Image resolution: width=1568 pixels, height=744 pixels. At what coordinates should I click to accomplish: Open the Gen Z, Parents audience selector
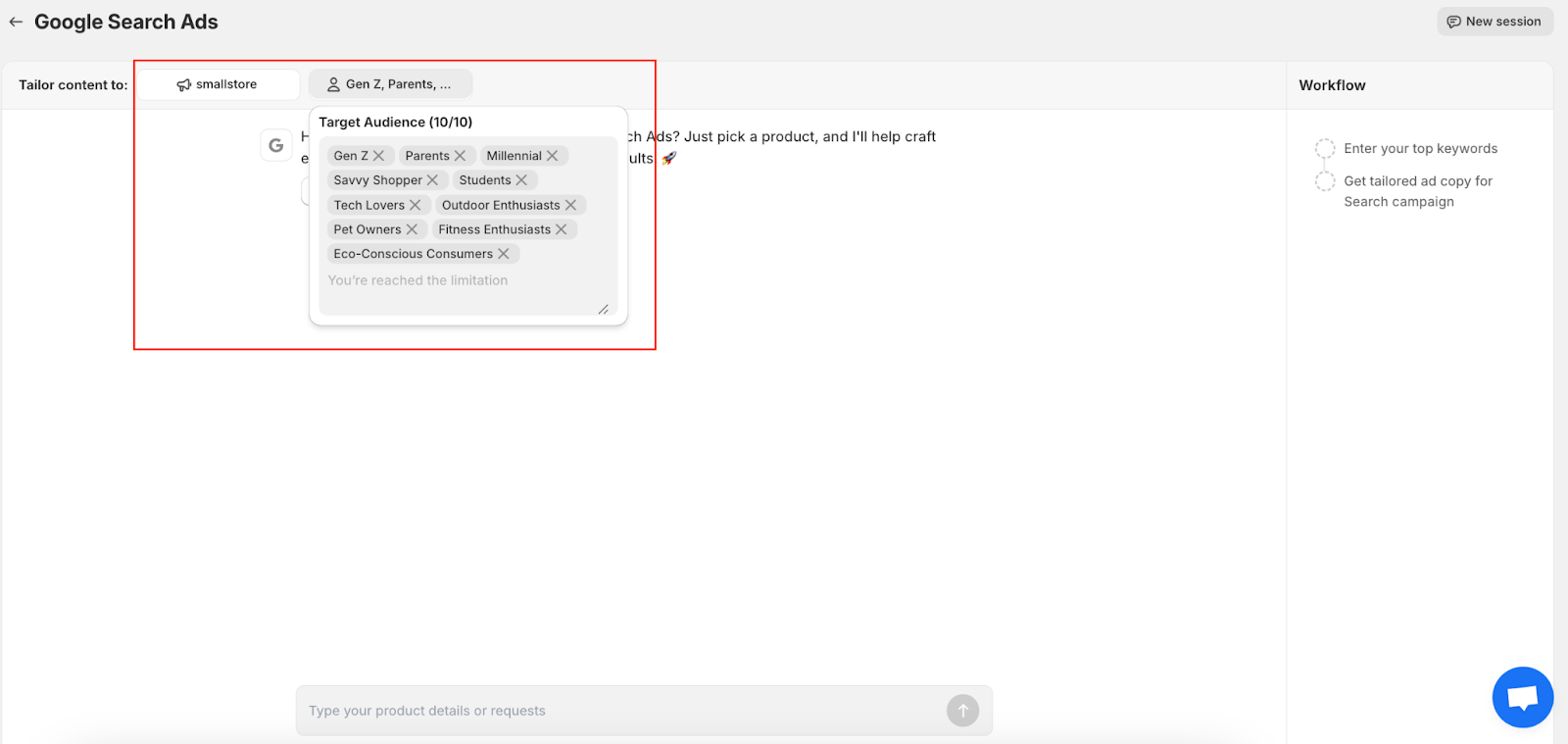390,84
